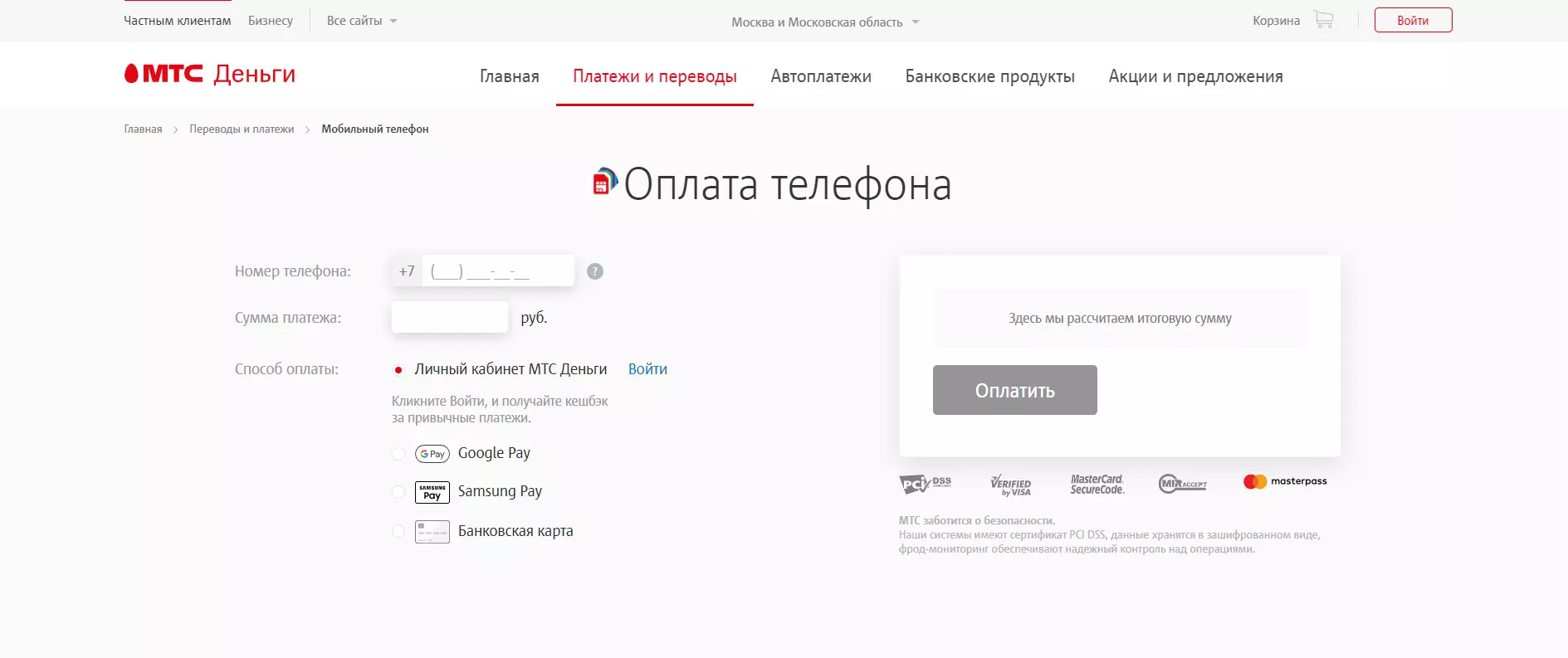Click the MTS Деньги logo
Viewport: 1568px width, 658px height.
pyautogui.click(x=209, y=74)
